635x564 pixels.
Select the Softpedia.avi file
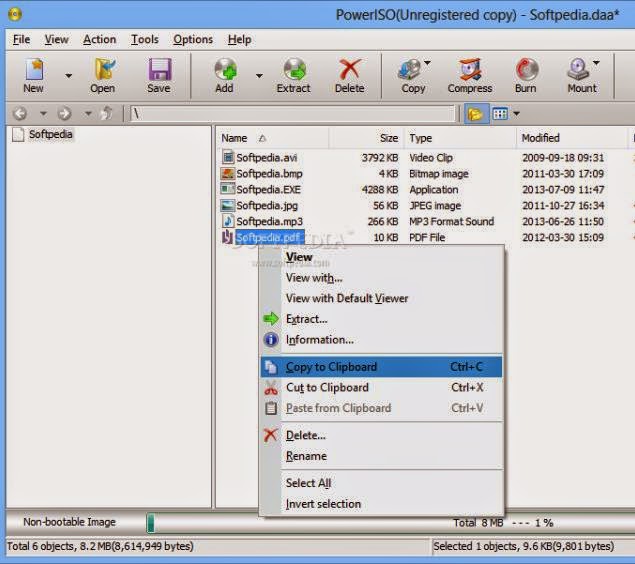coord(266,157)
